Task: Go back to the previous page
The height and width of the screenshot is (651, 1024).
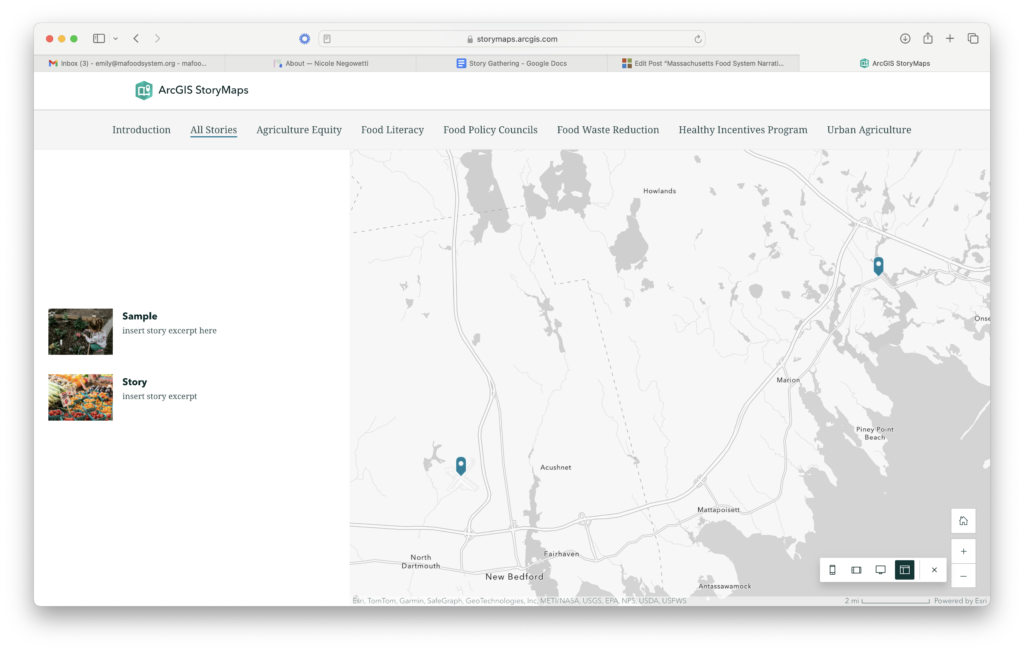Action: [136, 39]
